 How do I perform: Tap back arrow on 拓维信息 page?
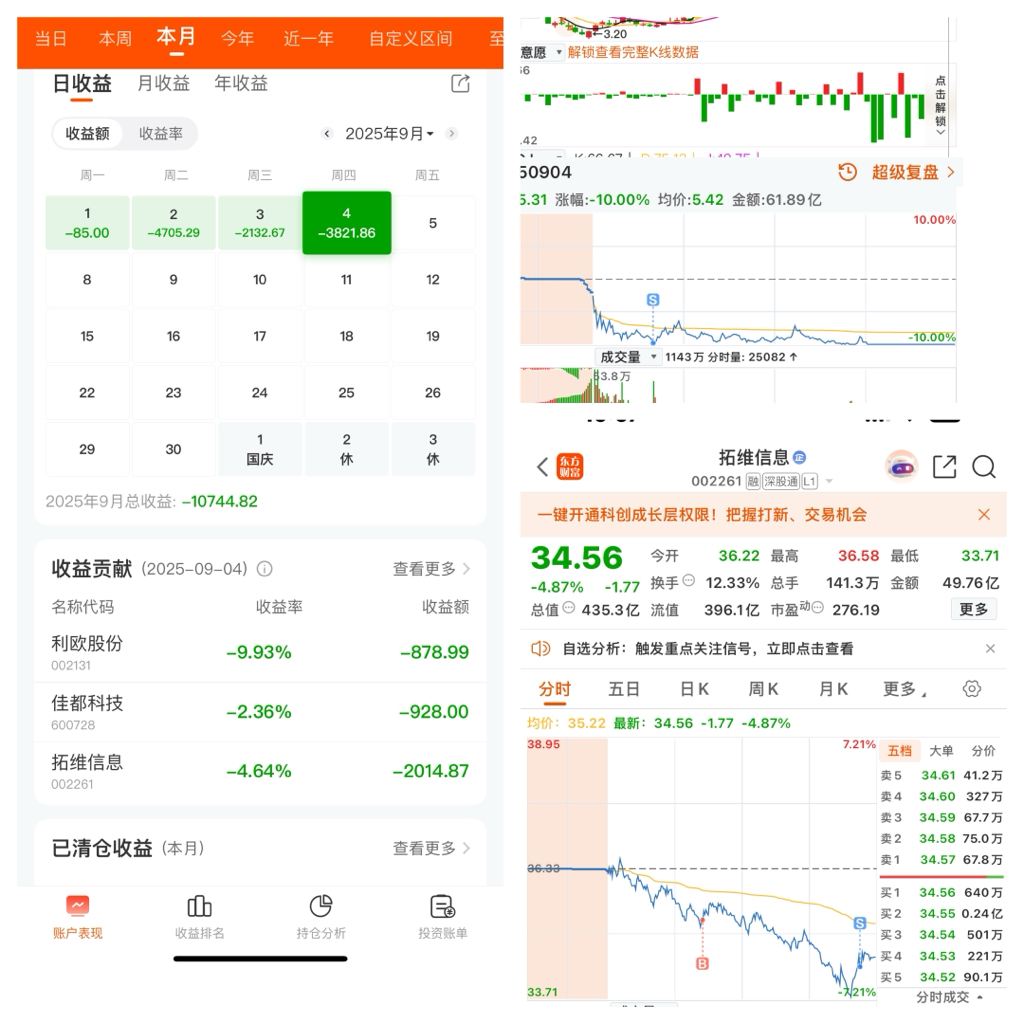coord(542,467)
